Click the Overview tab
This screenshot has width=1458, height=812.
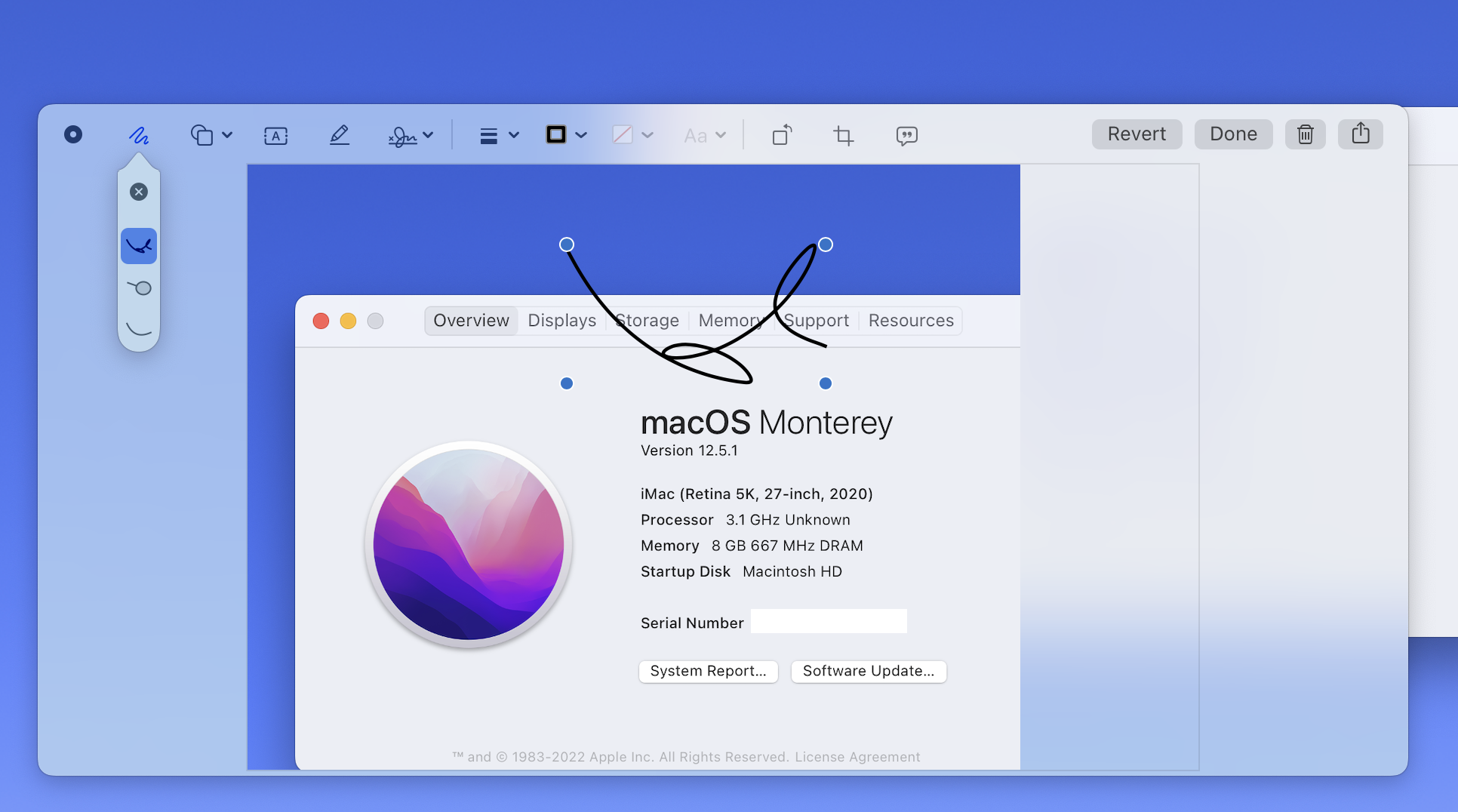point(471,321)
